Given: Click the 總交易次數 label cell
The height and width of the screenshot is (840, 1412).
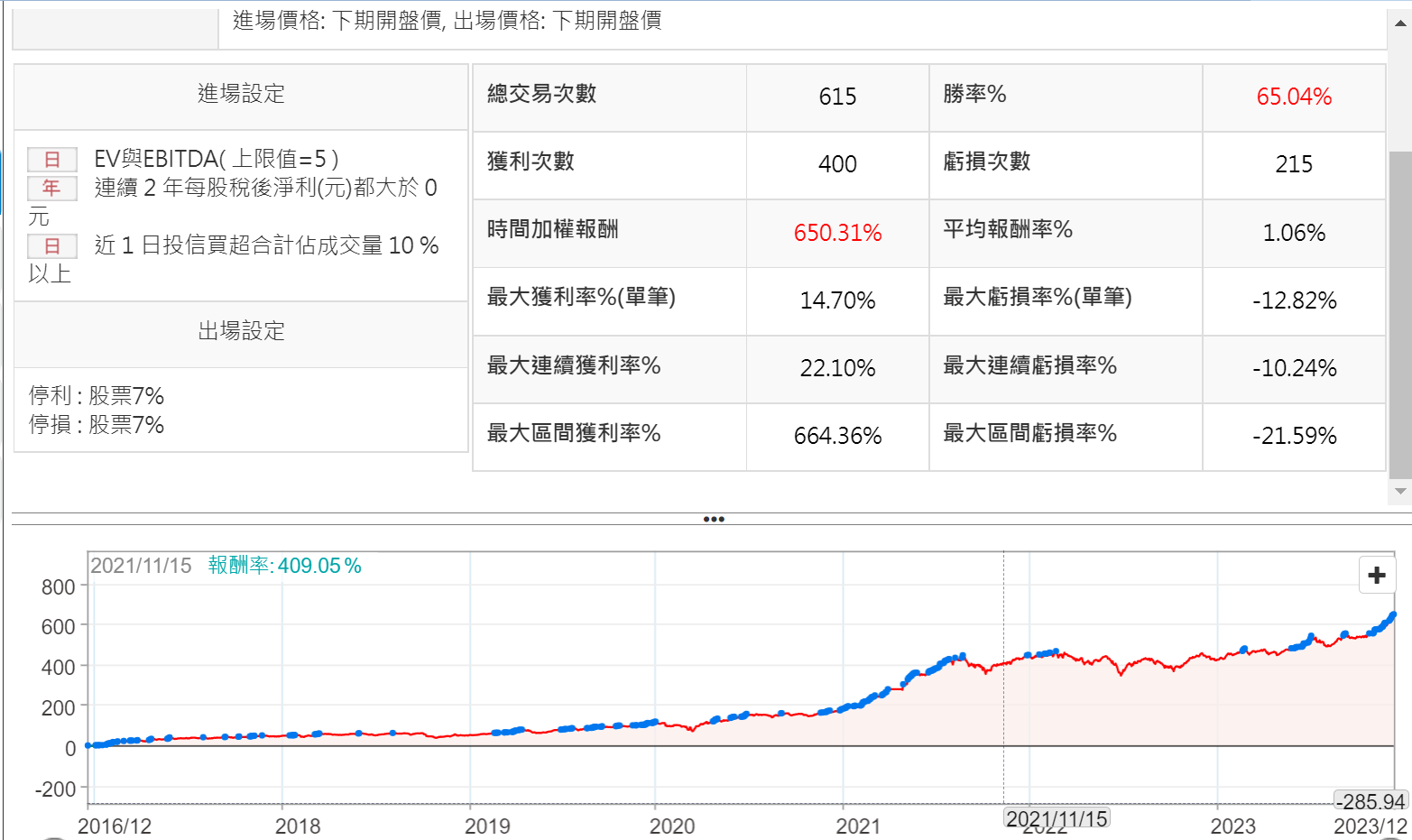Looking at the screenshot, I should click(x=542, y=94).
